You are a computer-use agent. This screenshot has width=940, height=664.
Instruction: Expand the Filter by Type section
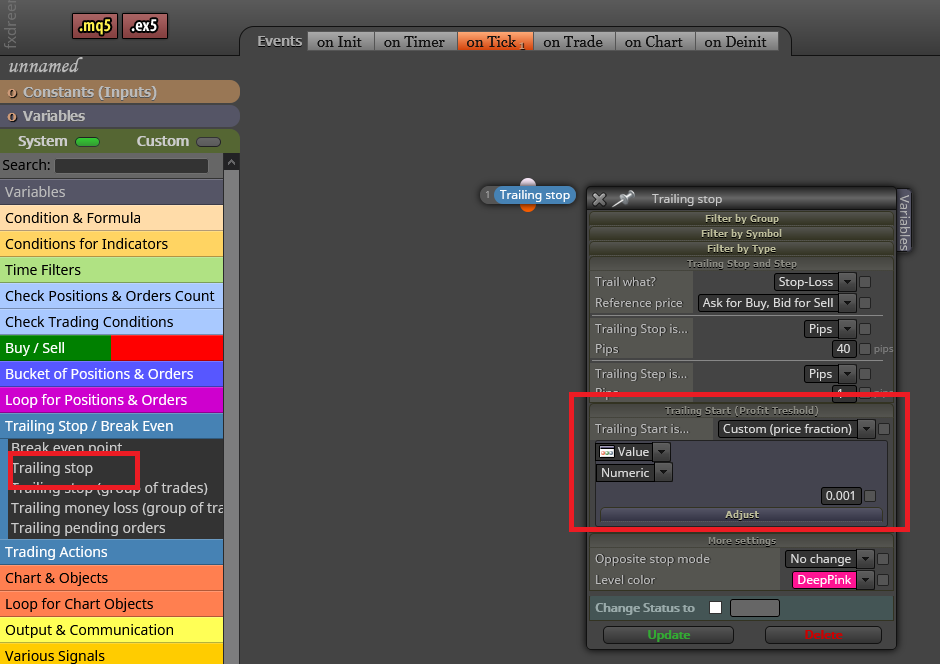(742, 249)
